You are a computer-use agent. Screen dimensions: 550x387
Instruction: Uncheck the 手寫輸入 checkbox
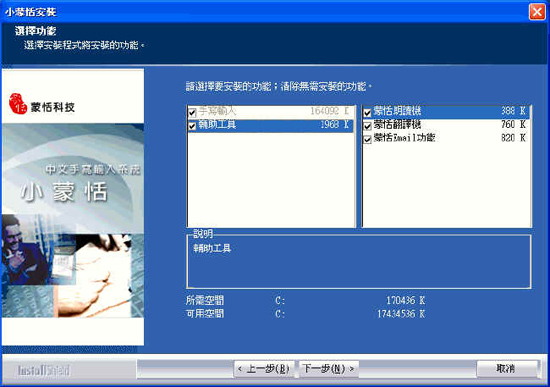click(192, 113)
